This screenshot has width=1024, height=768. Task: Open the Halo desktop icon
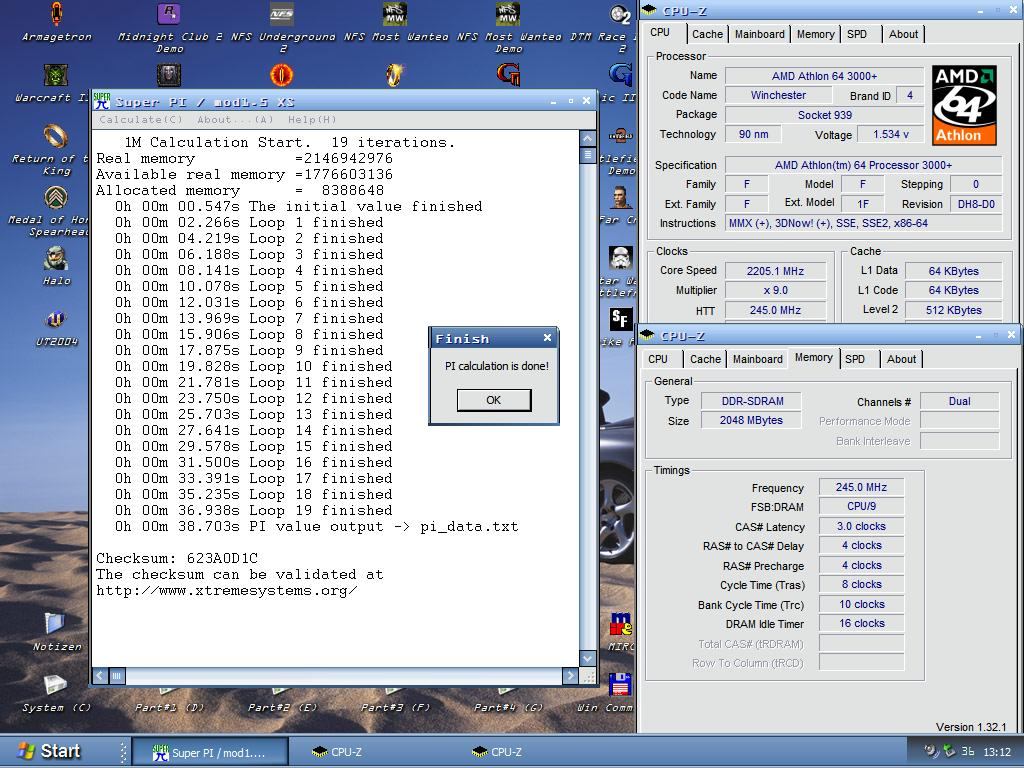point(56,259)
